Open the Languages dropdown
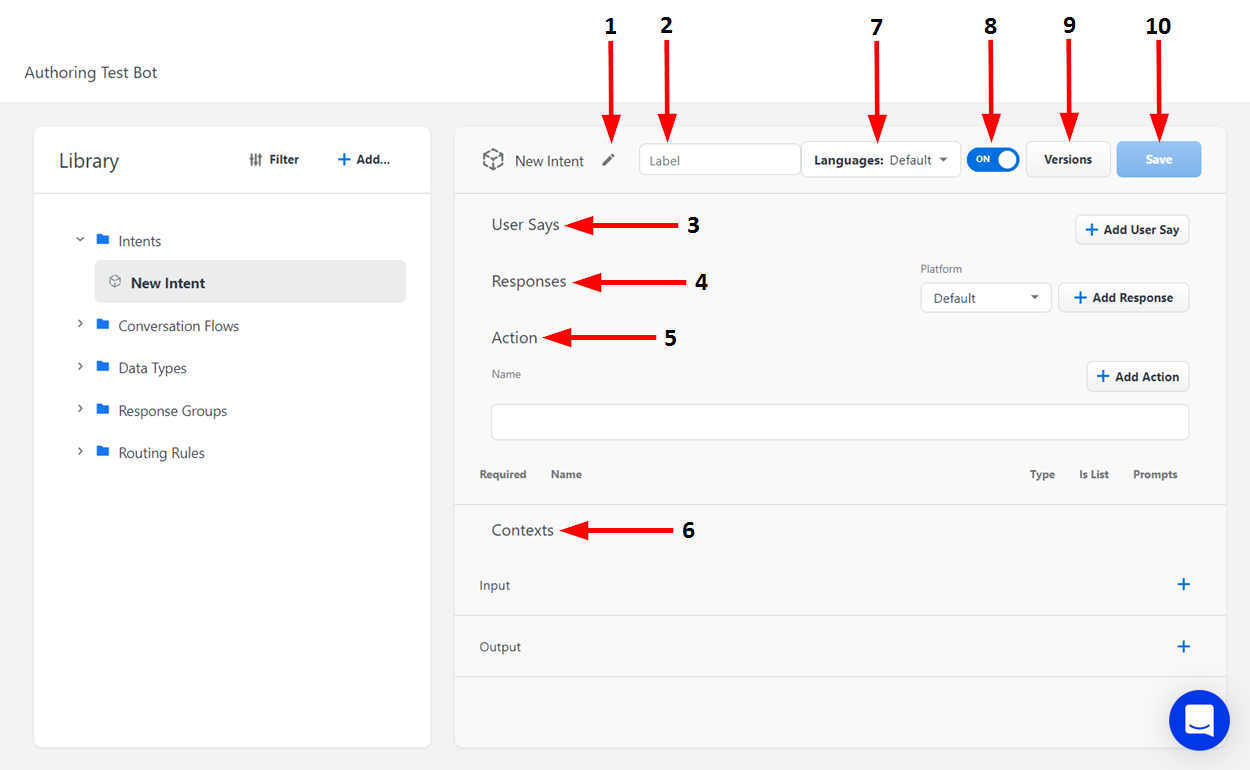The image size is (1250, 770). tap(880, 160)
